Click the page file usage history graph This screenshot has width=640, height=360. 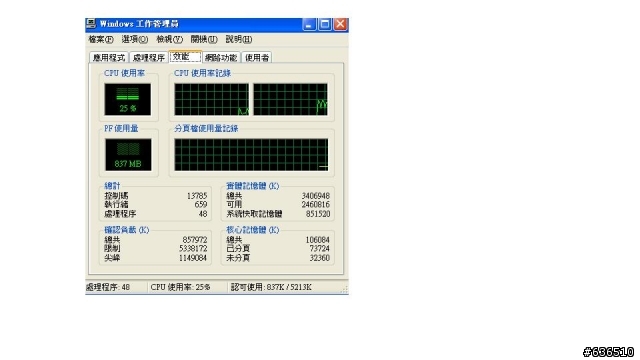pos(251,154)
